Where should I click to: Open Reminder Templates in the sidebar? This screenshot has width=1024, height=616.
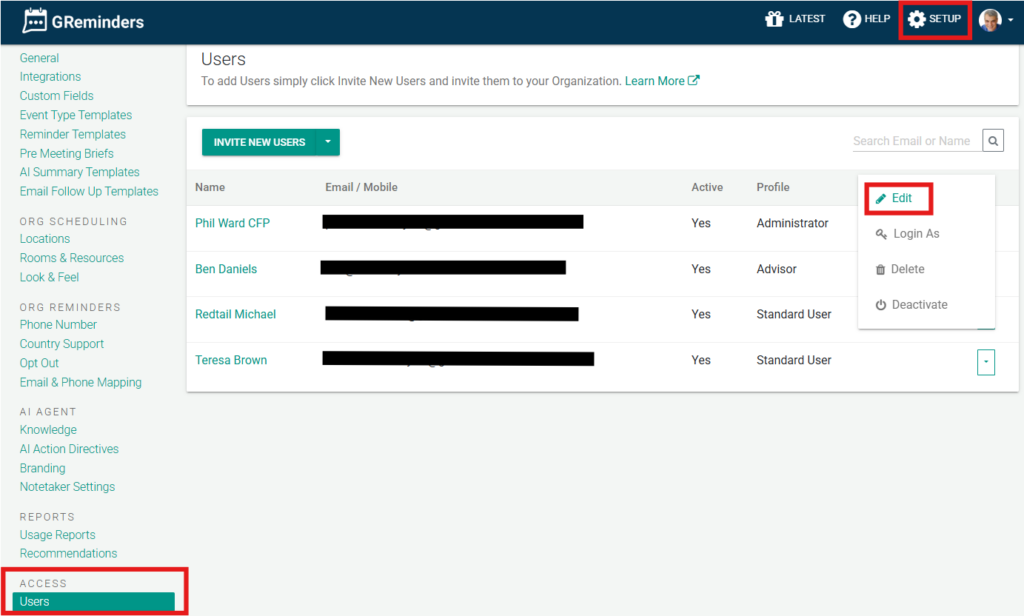72,134
